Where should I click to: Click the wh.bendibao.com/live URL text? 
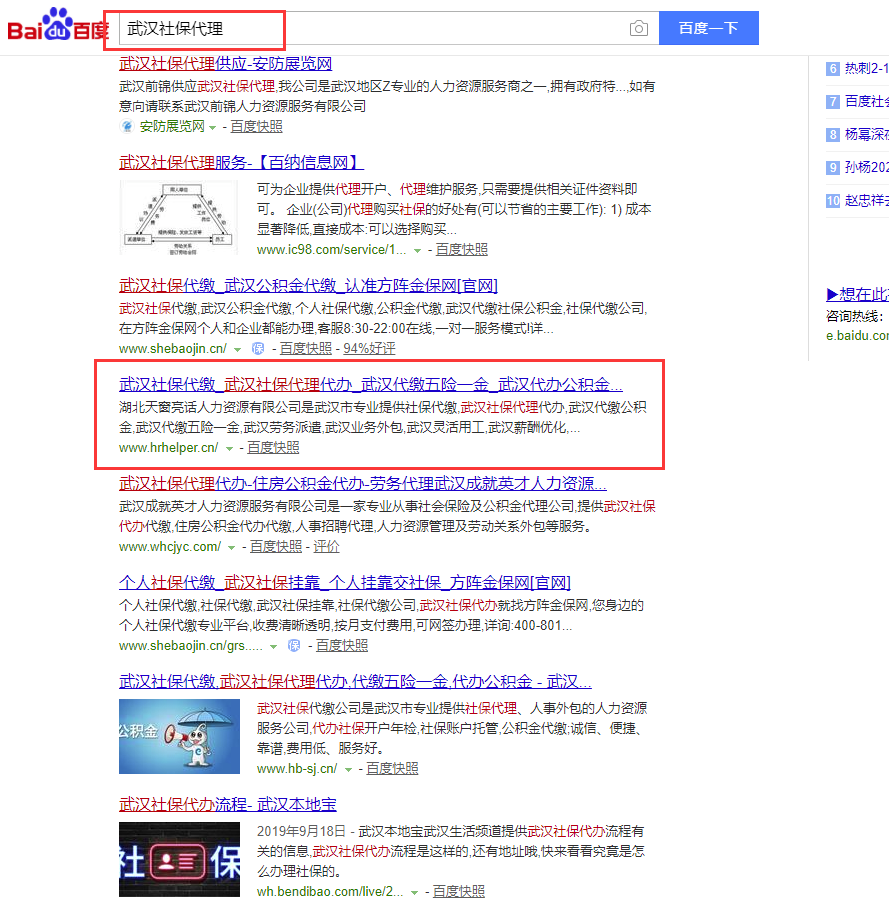click(330, 892)
